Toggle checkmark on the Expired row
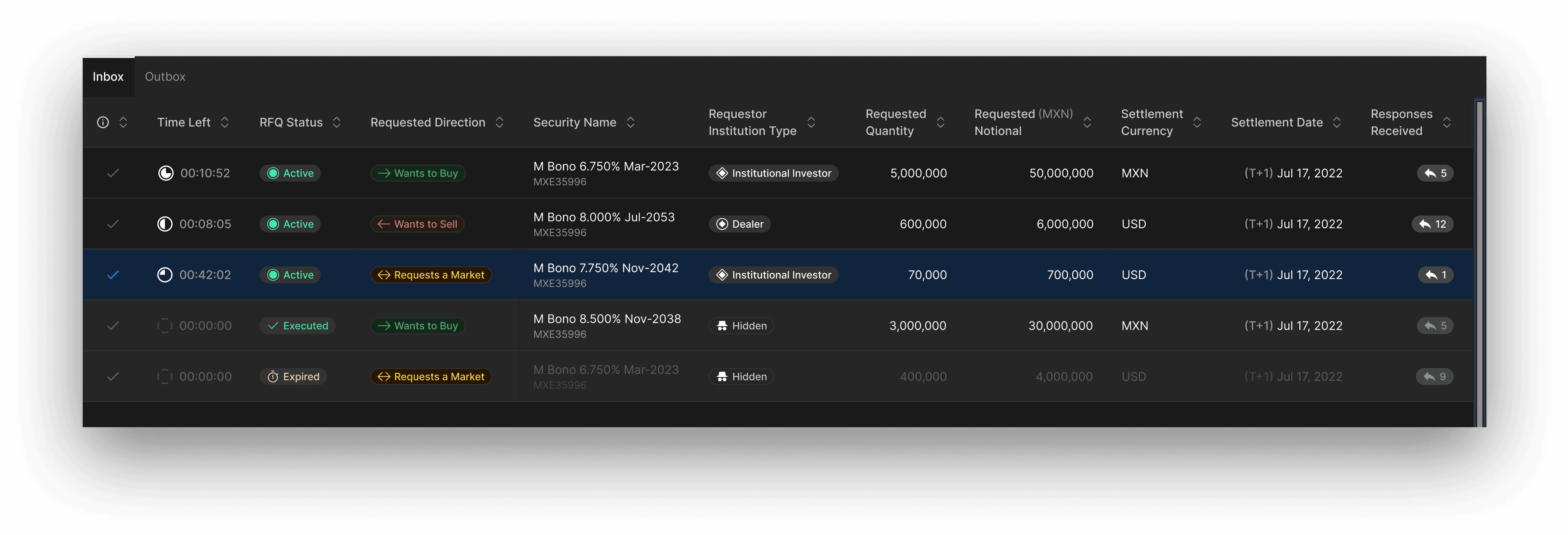Image resolution: width=1568 pixels, height=535 pixels. pos(113,376)
